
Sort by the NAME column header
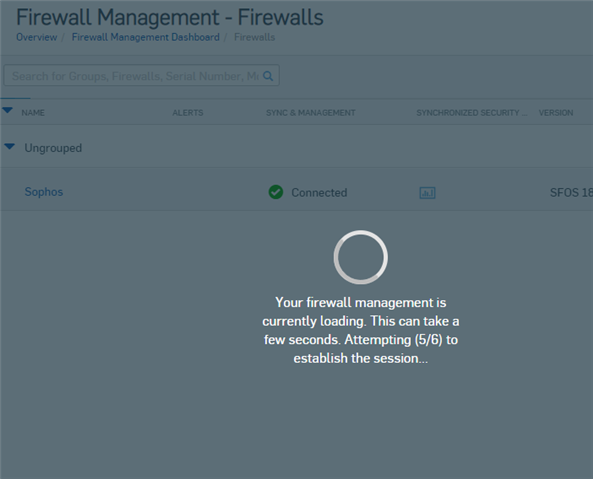coord(33,113)
